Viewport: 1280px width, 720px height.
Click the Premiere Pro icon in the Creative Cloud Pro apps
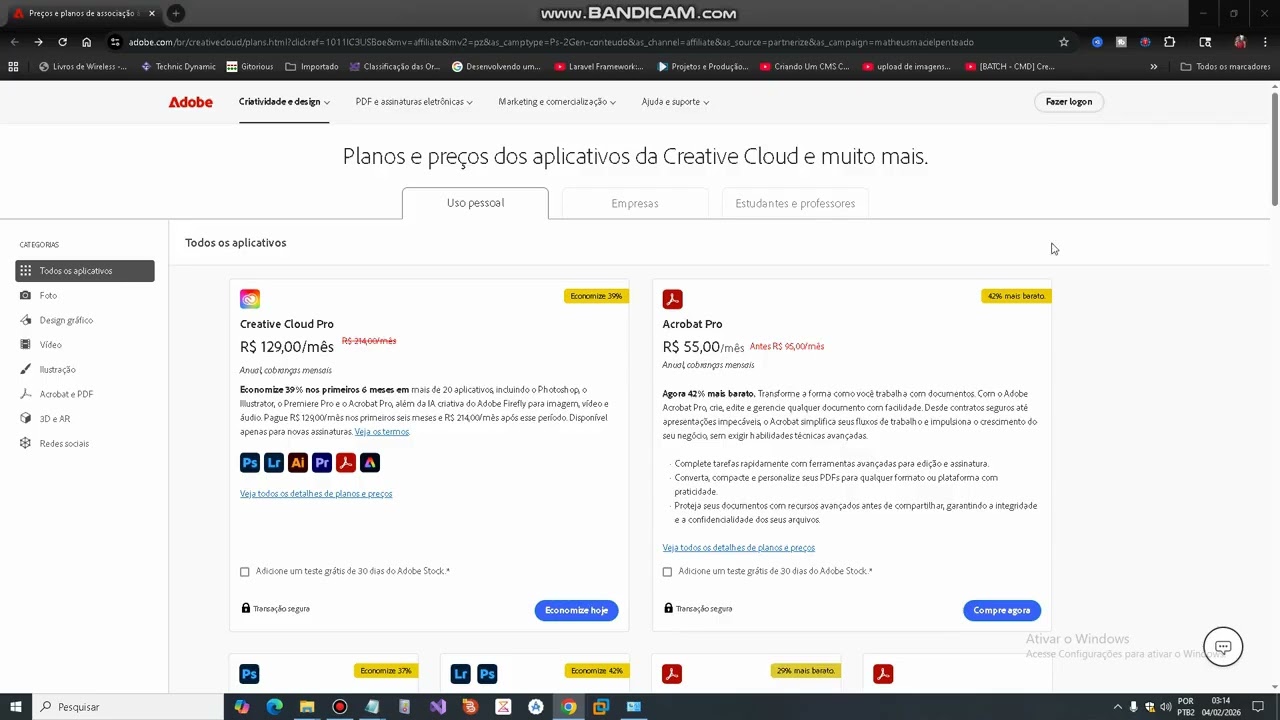[322, 462]
